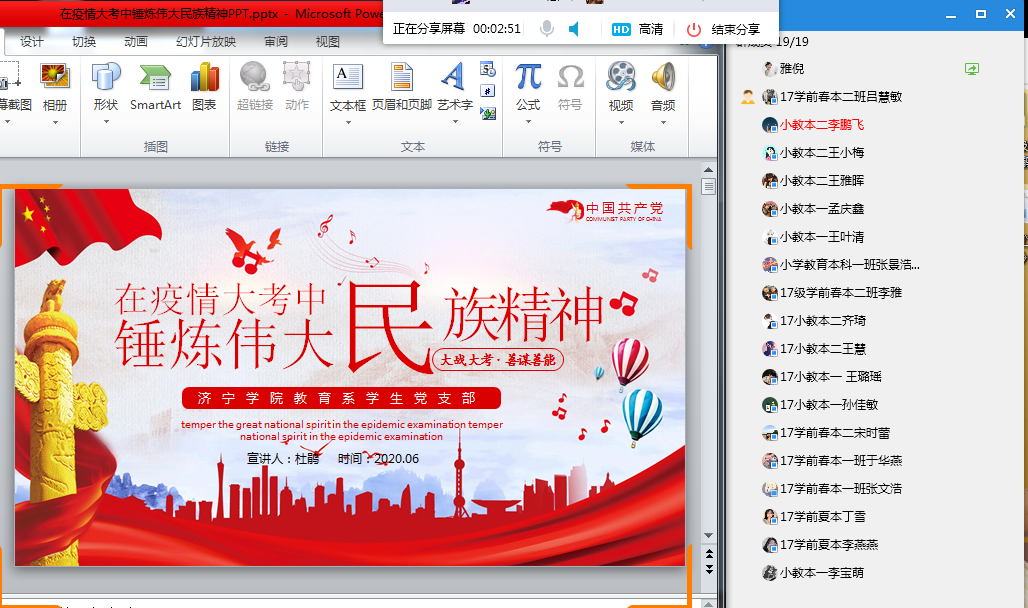This screenshot has width=1028, height=608.
Task: Mute the speaker in sharing toolbar
Action: (575, 29)
